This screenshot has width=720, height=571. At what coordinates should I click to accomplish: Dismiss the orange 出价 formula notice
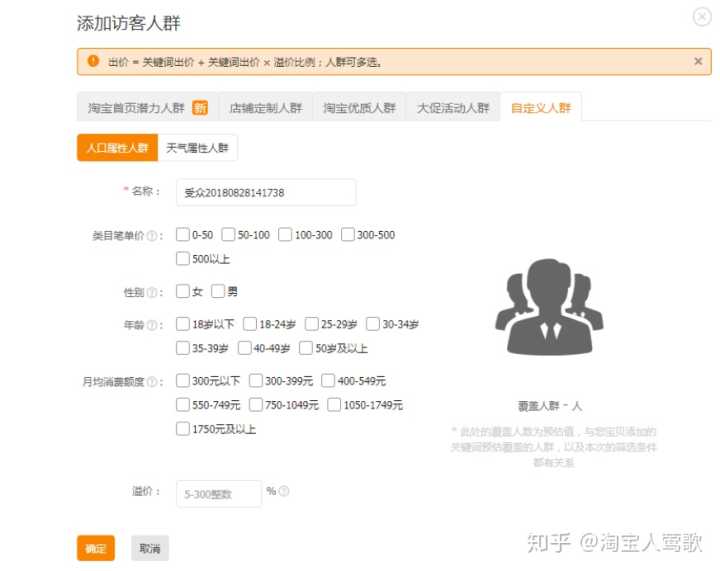(x=698, y=61)
